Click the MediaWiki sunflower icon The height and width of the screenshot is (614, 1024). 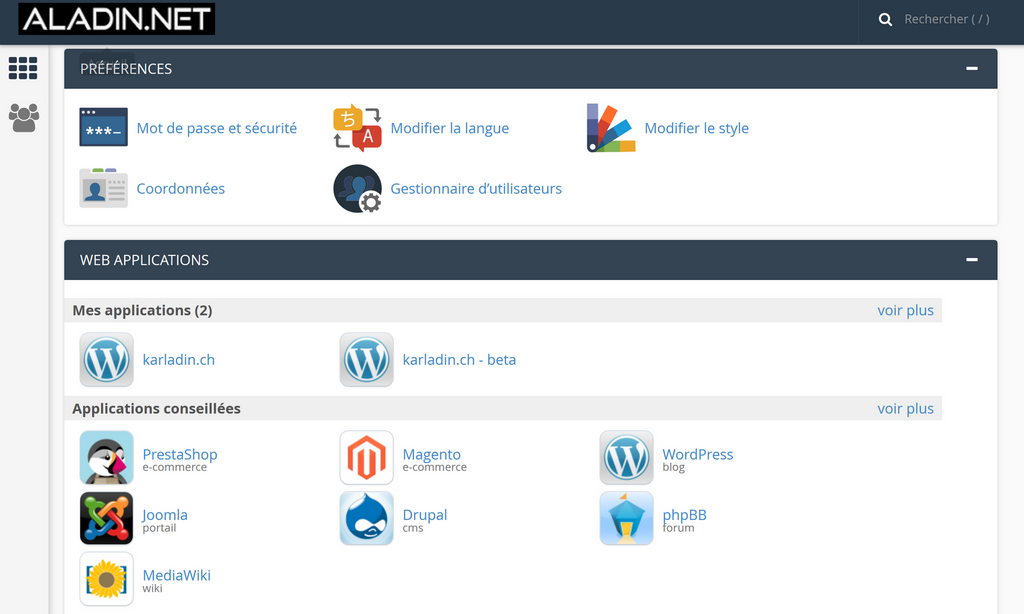point(106,578)
